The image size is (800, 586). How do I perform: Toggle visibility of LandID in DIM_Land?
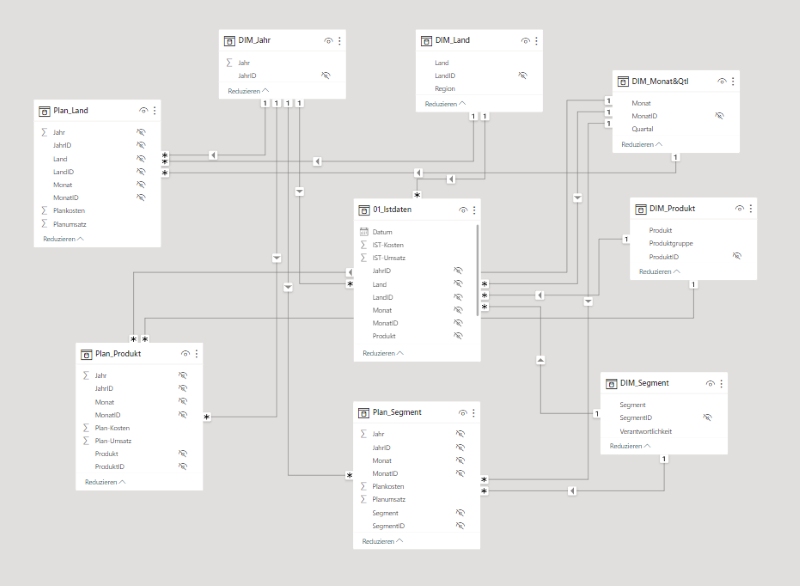pos(522,75)
